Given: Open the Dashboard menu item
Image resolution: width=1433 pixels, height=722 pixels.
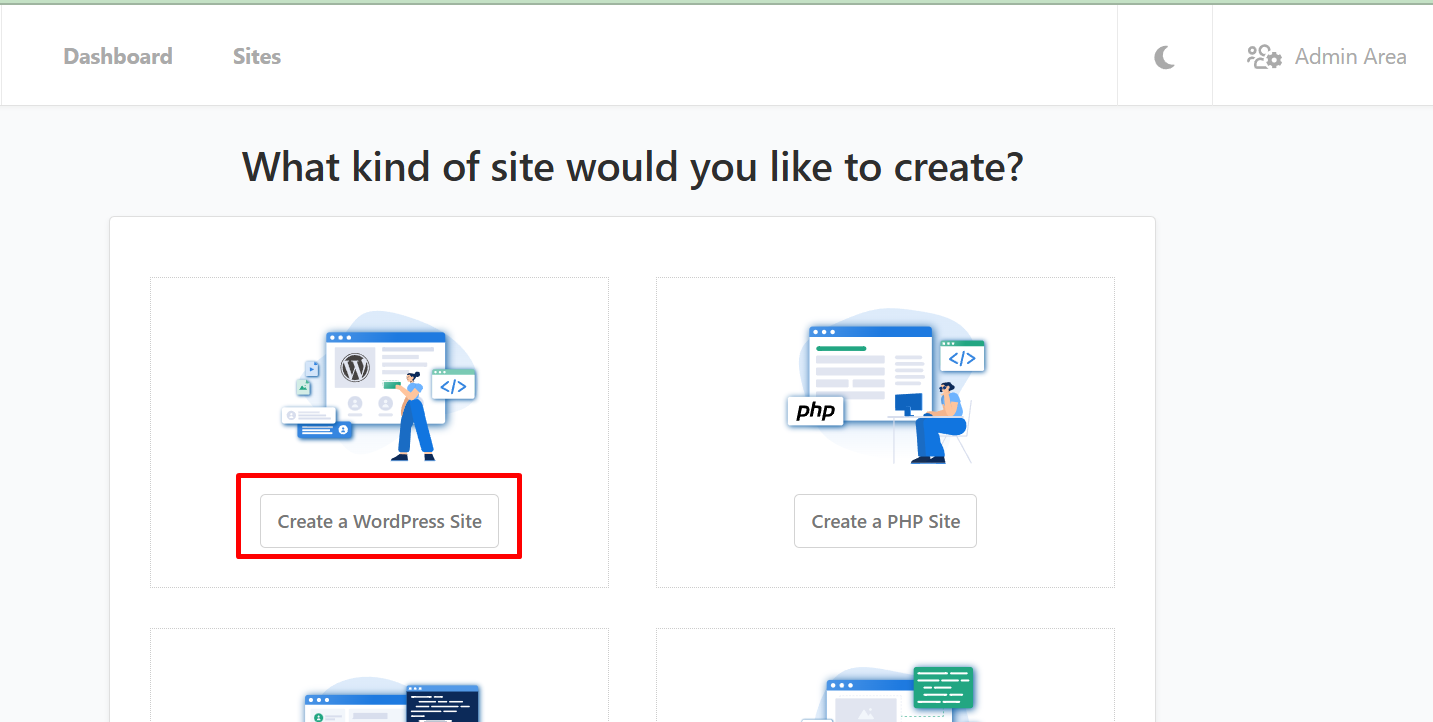Looking at the screenshot, I should click(x=118, y=57).
